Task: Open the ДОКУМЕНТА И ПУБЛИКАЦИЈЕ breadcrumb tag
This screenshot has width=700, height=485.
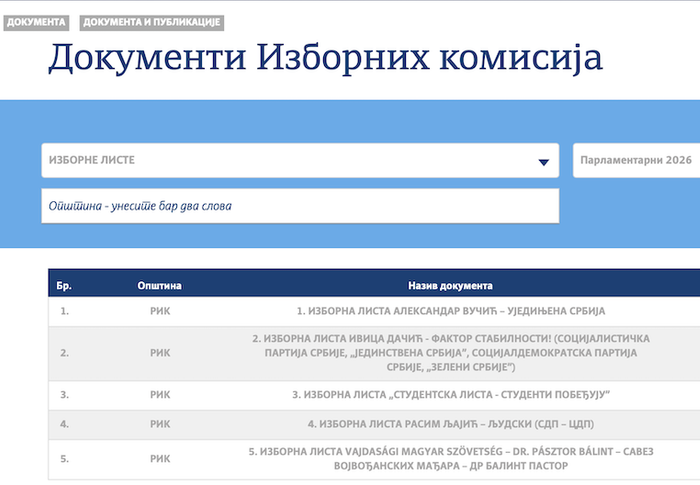Action: [152, 22]
